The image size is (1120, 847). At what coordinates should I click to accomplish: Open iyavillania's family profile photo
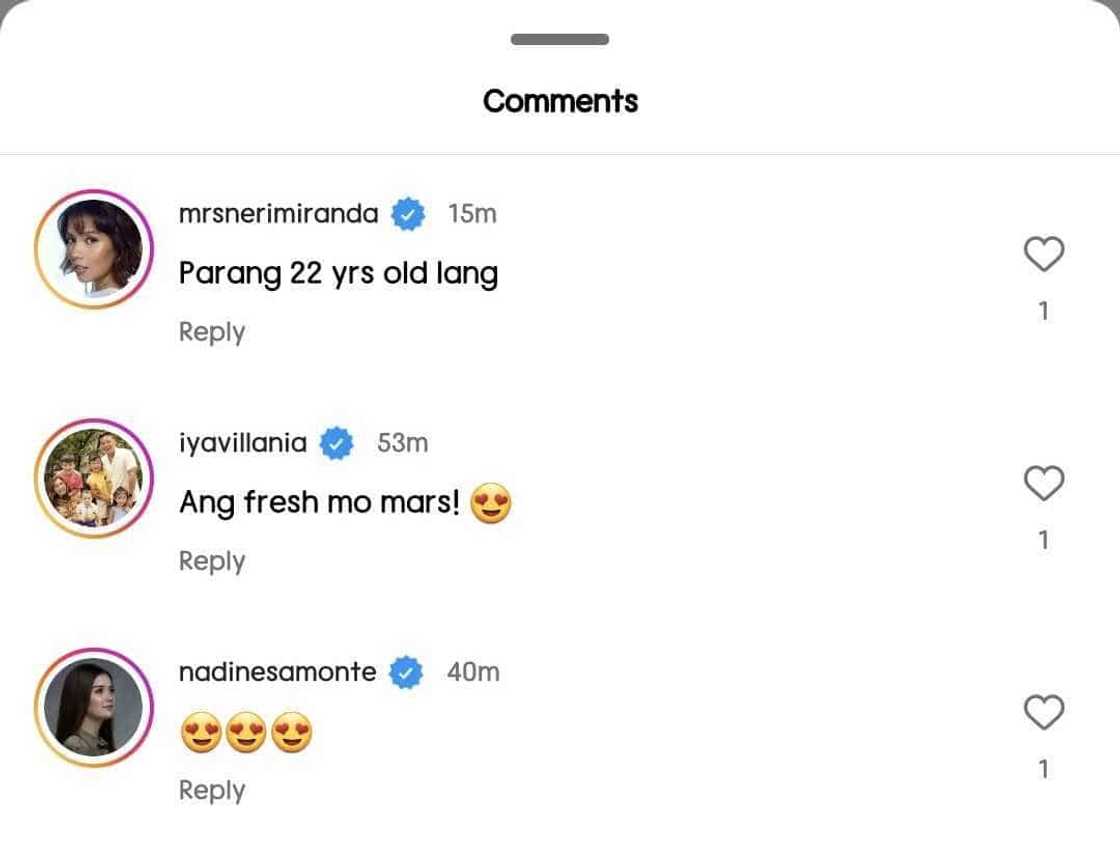click(x=93, y=478)
